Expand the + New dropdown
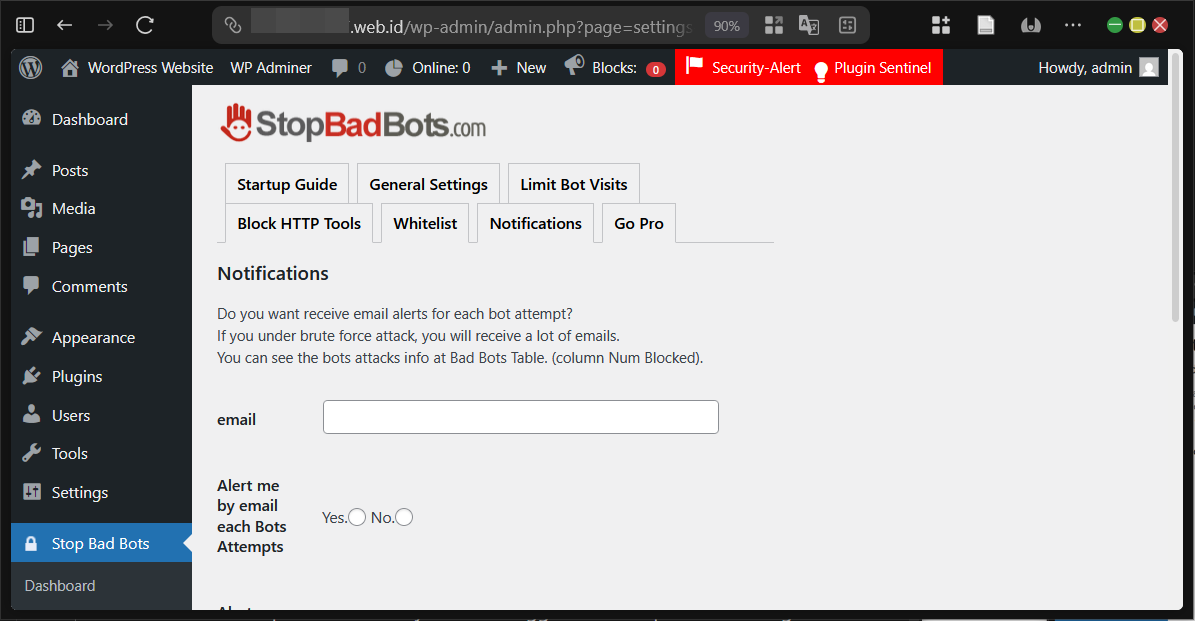Screen dimensions: 1195x621 point(518,67)
